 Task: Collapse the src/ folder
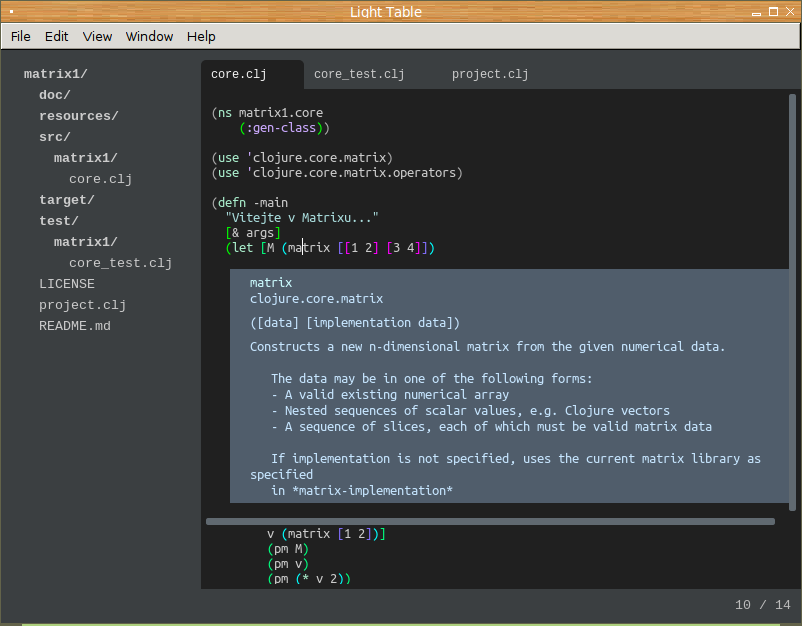coord(55,137)
